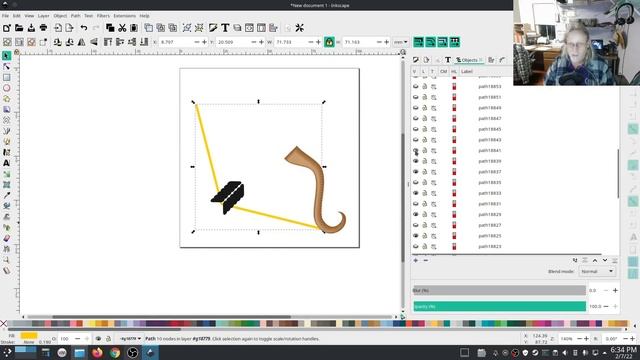
Task: Open the Object menu
Action: click(60, 16)
